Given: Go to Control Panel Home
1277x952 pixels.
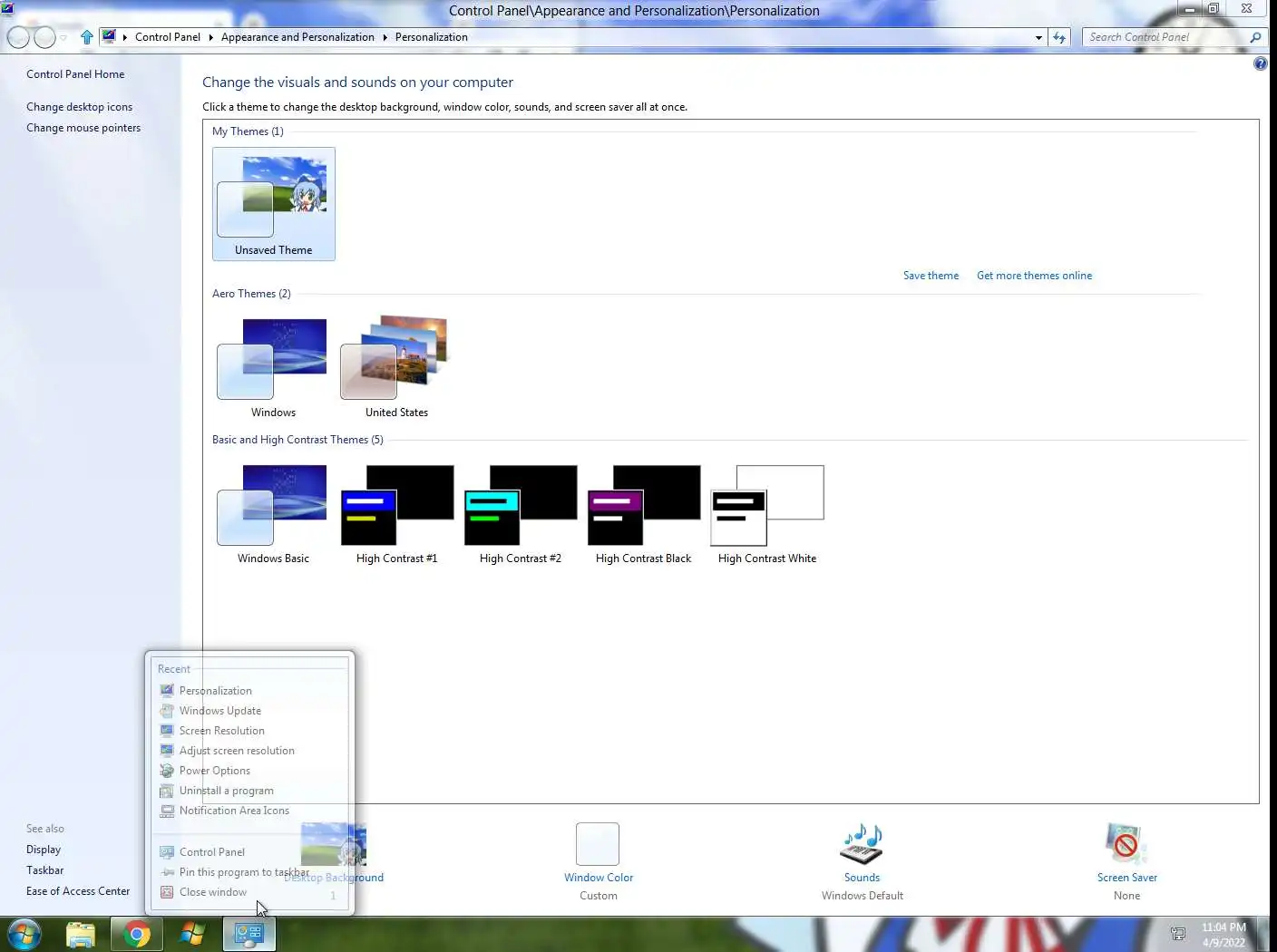Looking at the screenshot, I should (75, 74).
